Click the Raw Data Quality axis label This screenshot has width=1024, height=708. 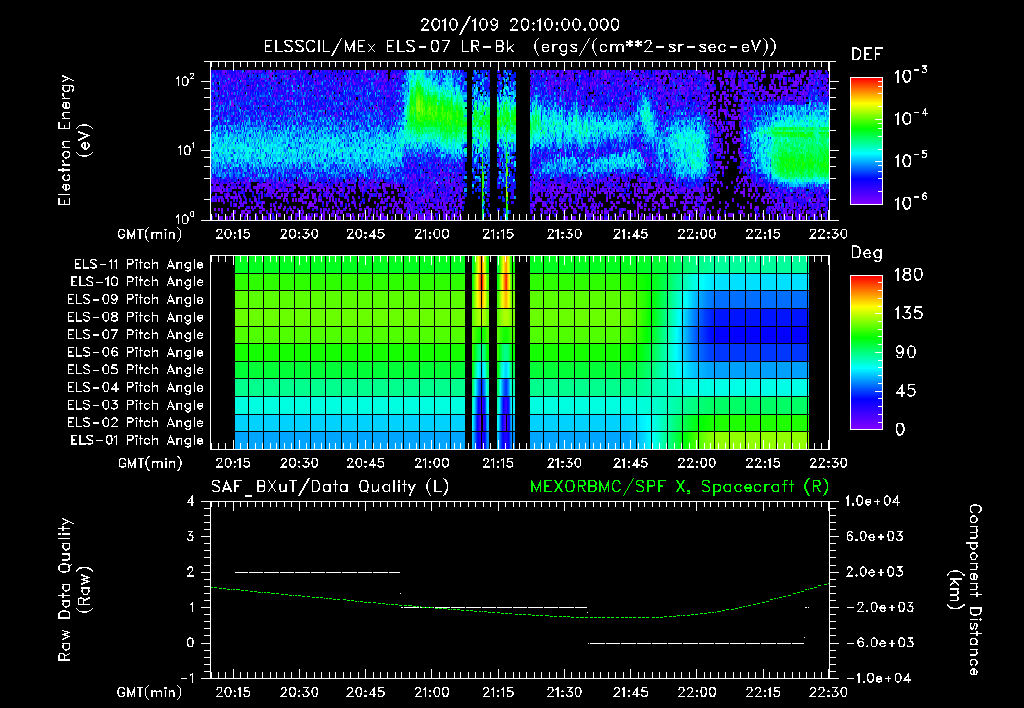point(74,590)
